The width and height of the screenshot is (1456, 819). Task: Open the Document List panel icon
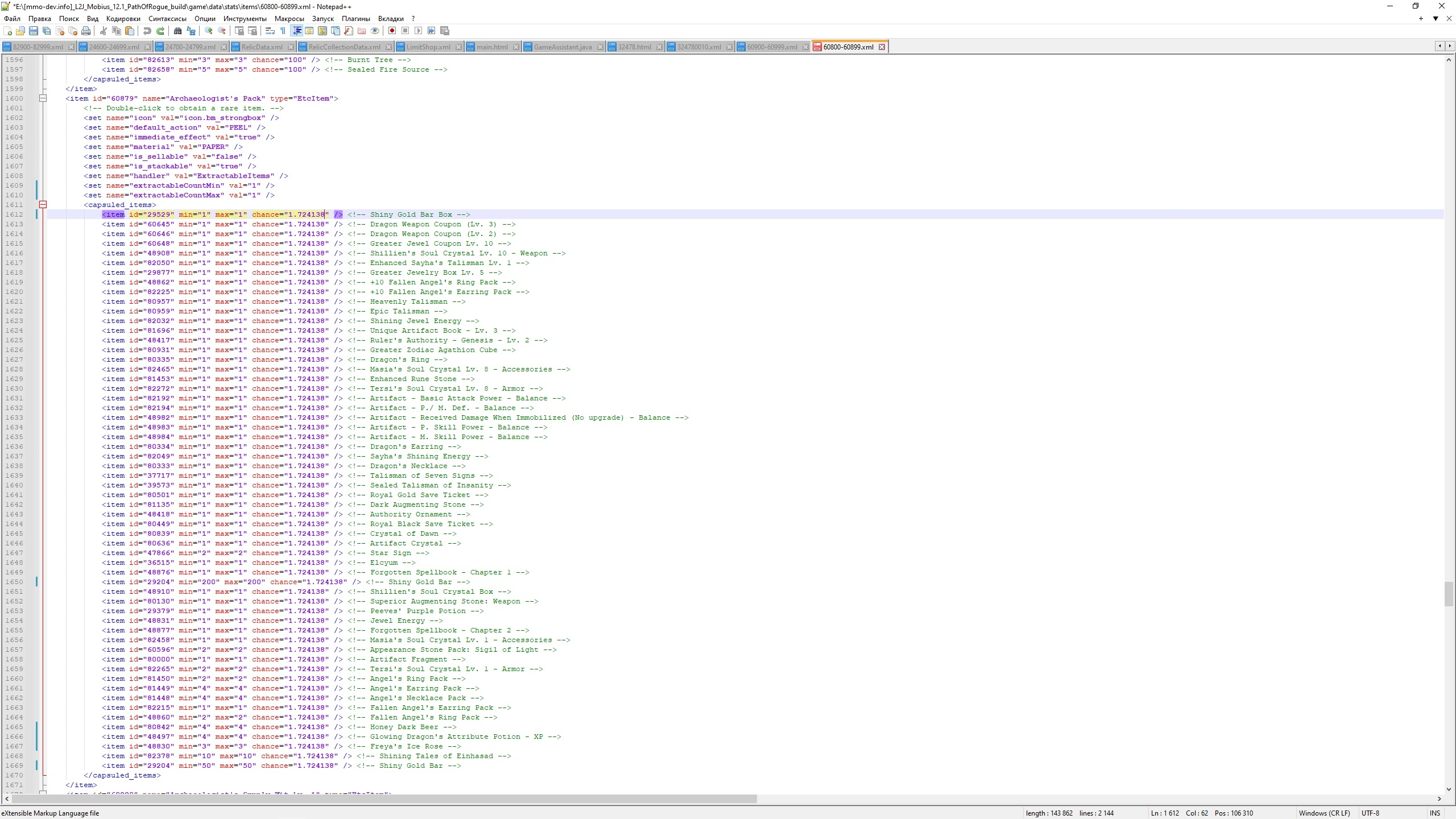336,31
